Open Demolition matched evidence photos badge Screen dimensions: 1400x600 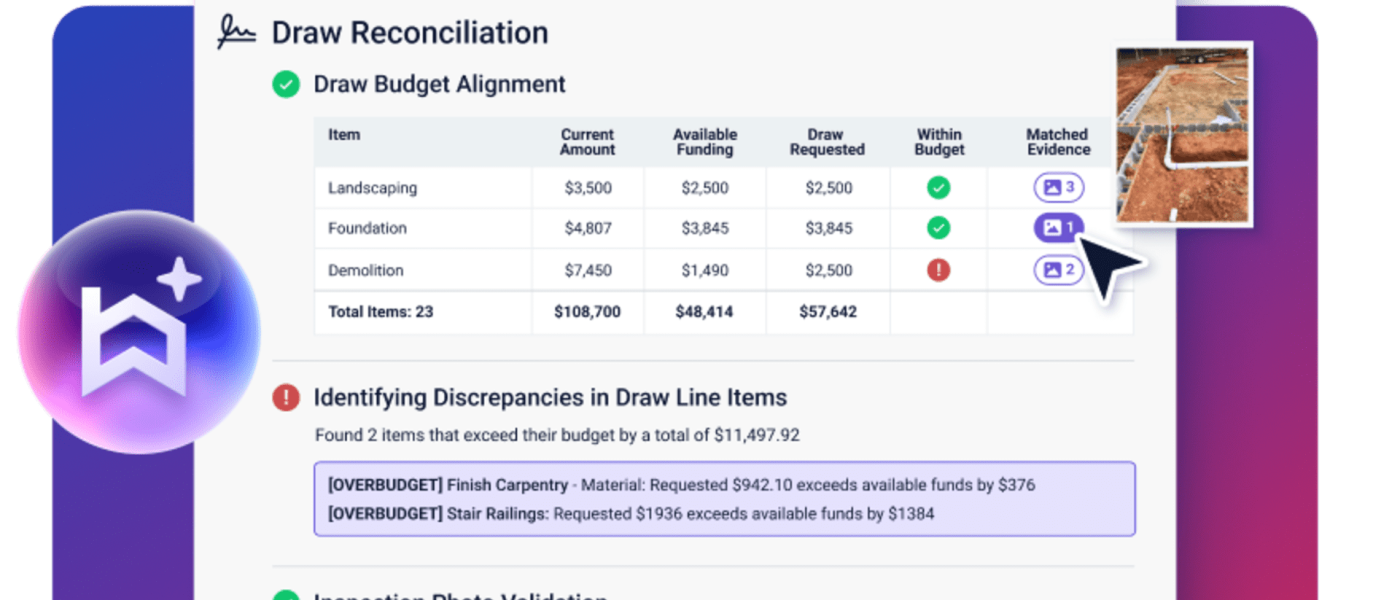1058,270
